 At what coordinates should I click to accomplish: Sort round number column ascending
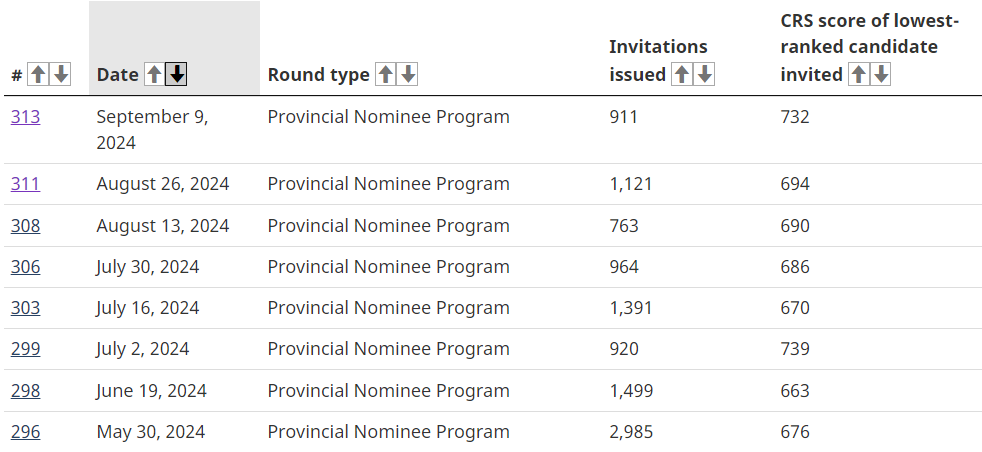[38, 74]
